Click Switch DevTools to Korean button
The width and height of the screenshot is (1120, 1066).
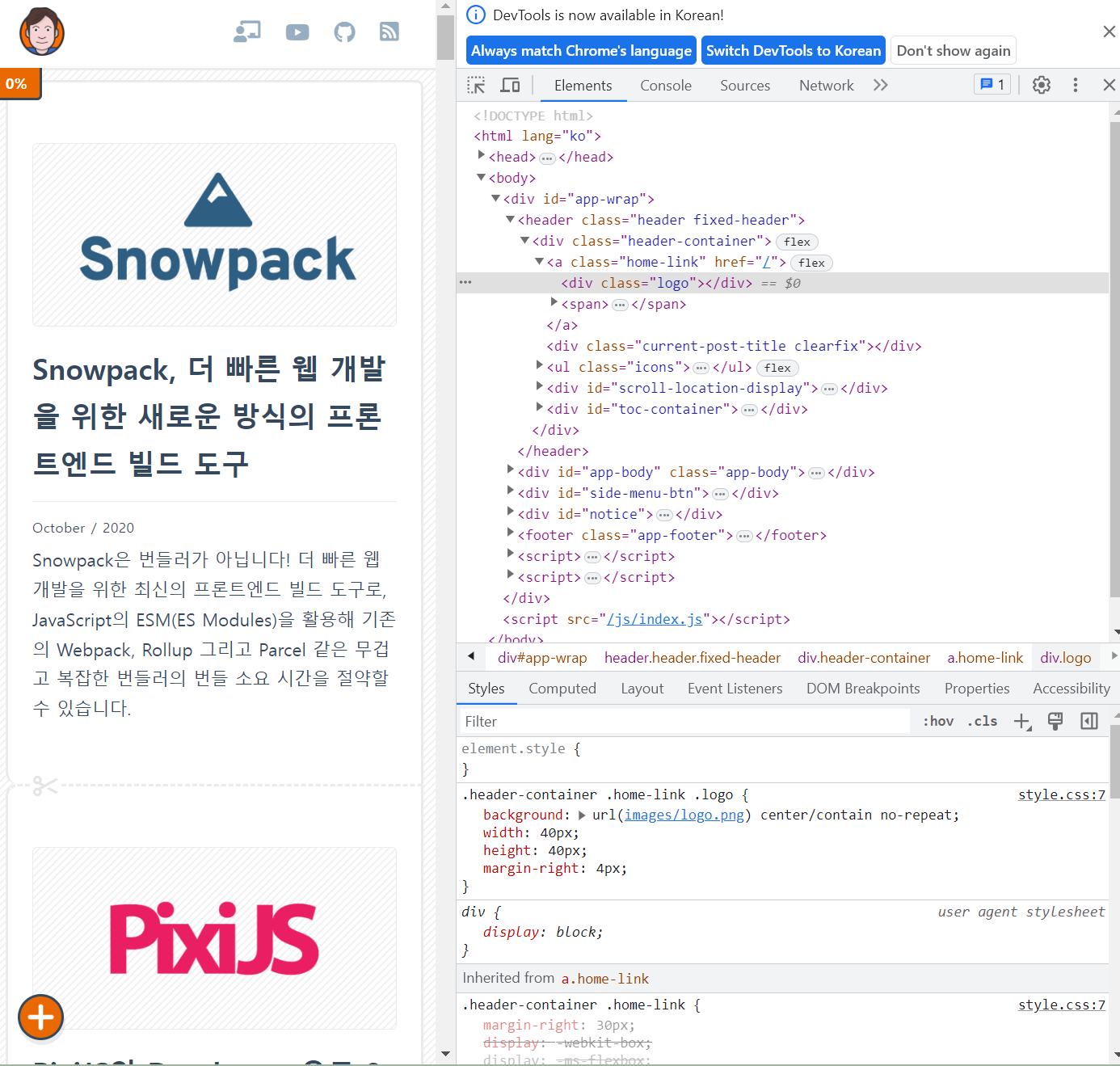(794, 50)
